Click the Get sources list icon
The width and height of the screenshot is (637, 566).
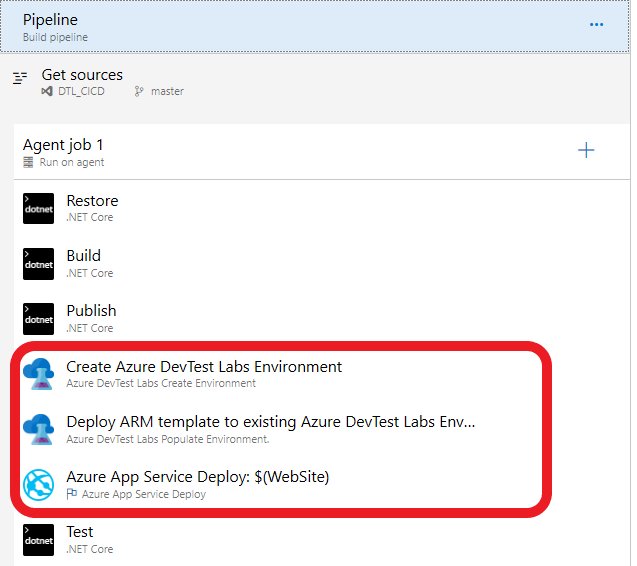20,78
